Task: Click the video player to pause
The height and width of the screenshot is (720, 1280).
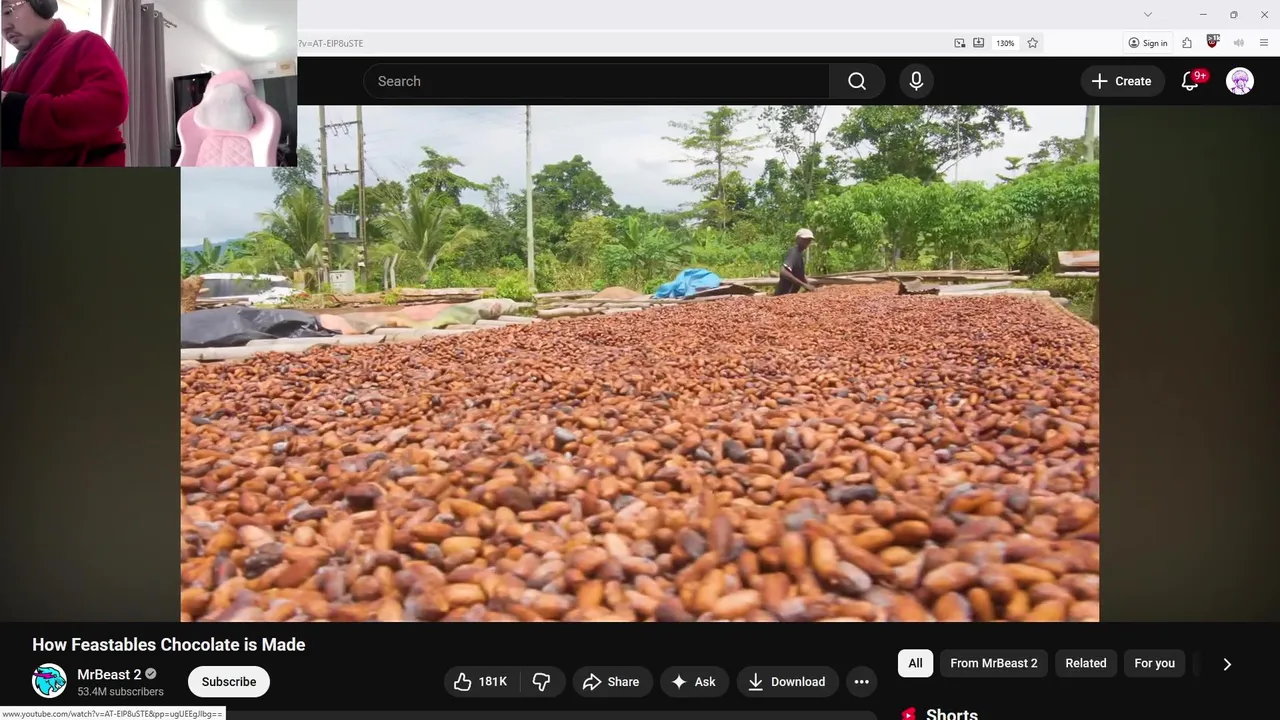Action: pos(640,363)
